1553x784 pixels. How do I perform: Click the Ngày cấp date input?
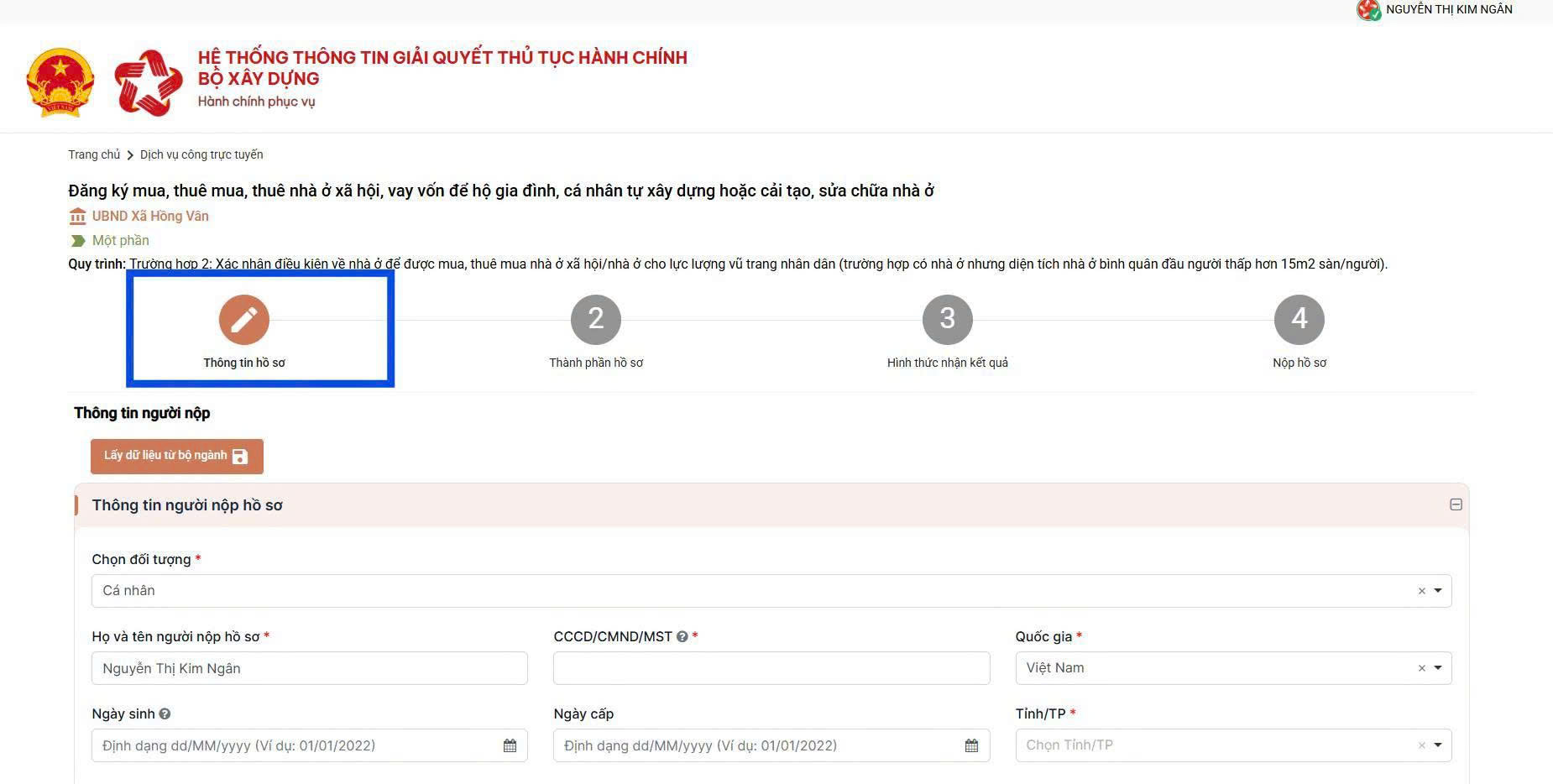pos(771,745)
